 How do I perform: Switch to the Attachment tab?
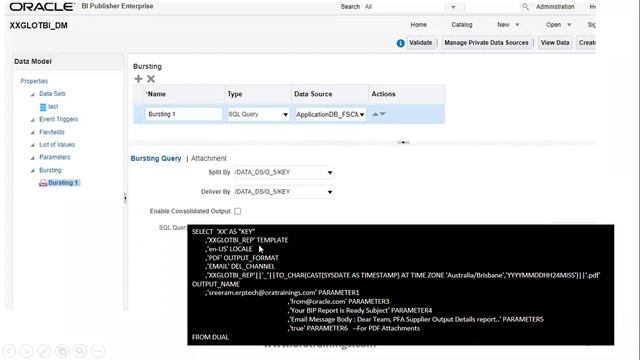coord(209,158)
